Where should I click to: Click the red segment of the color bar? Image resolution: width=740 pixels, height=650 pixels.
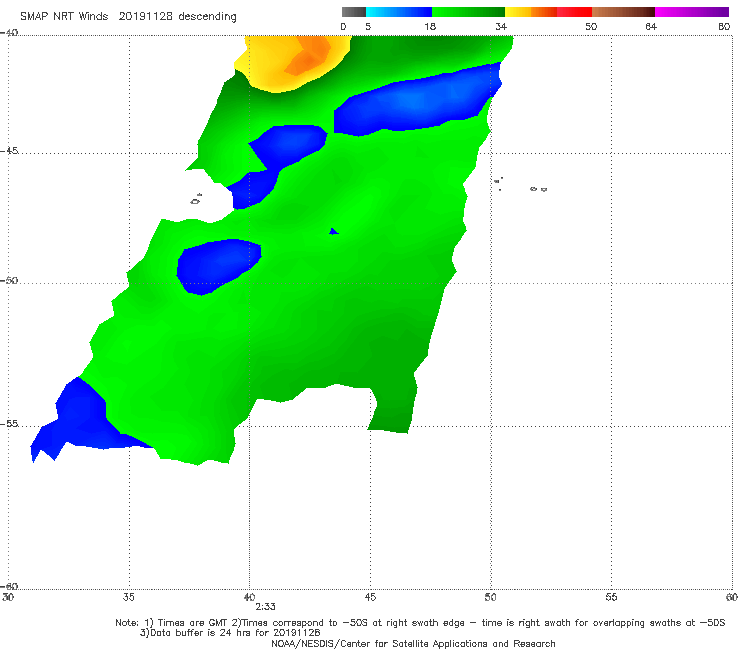point(574,12)
